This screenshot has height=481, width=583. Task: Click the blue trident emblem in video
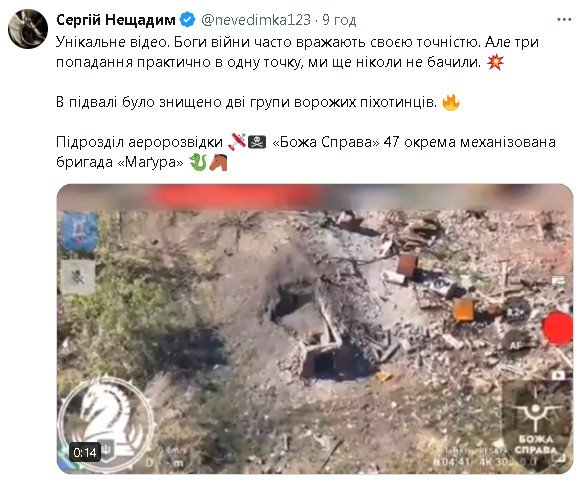pos(79,232)
